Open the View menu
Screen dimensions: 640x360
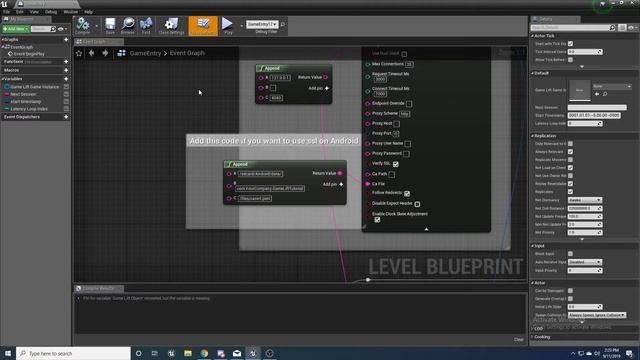click(x=34, y=12)
